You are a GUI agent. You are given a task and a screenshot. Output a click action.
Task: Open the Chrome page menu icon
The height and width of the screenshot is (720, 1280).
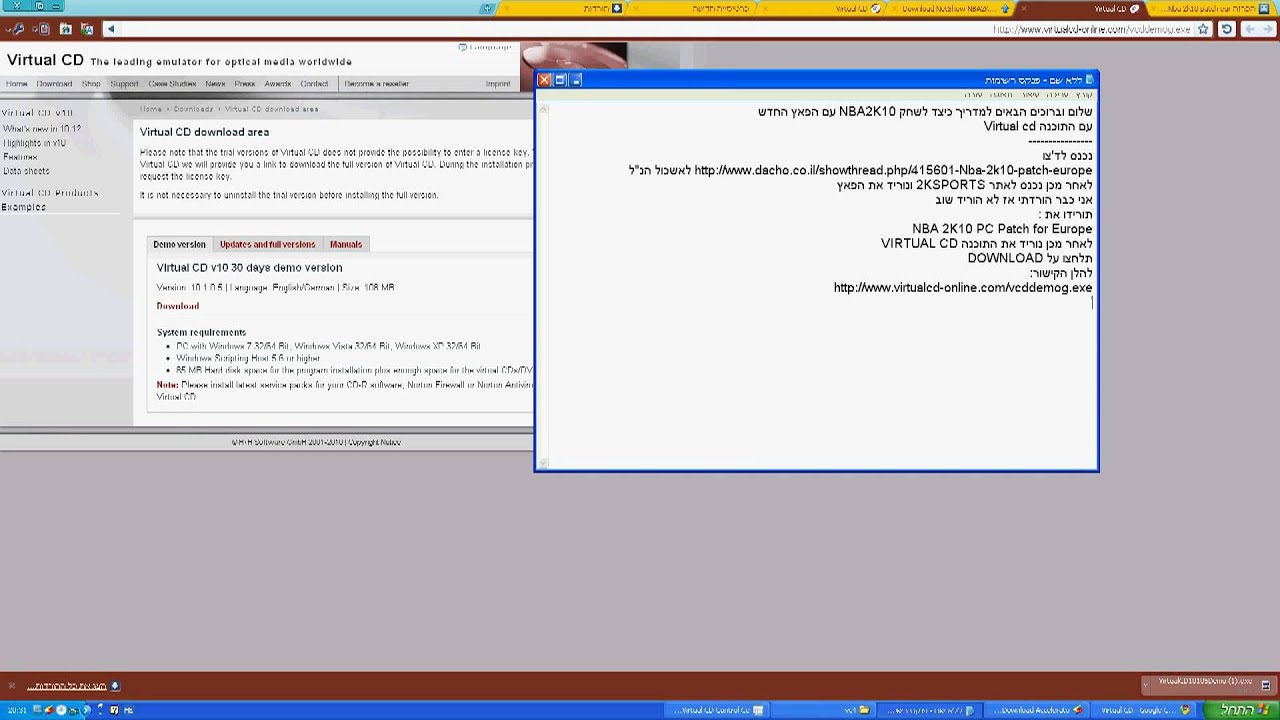coord(43,29)
